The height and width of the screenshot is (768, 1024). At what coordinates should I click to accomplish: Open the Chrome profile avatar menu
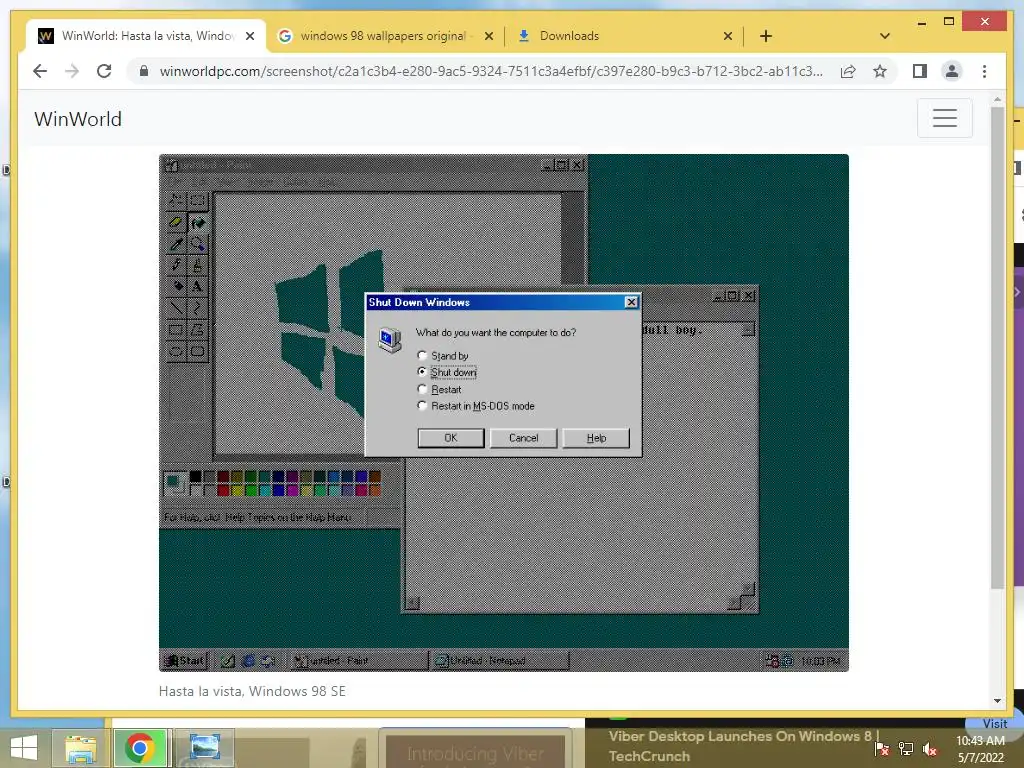pos(952,71)
